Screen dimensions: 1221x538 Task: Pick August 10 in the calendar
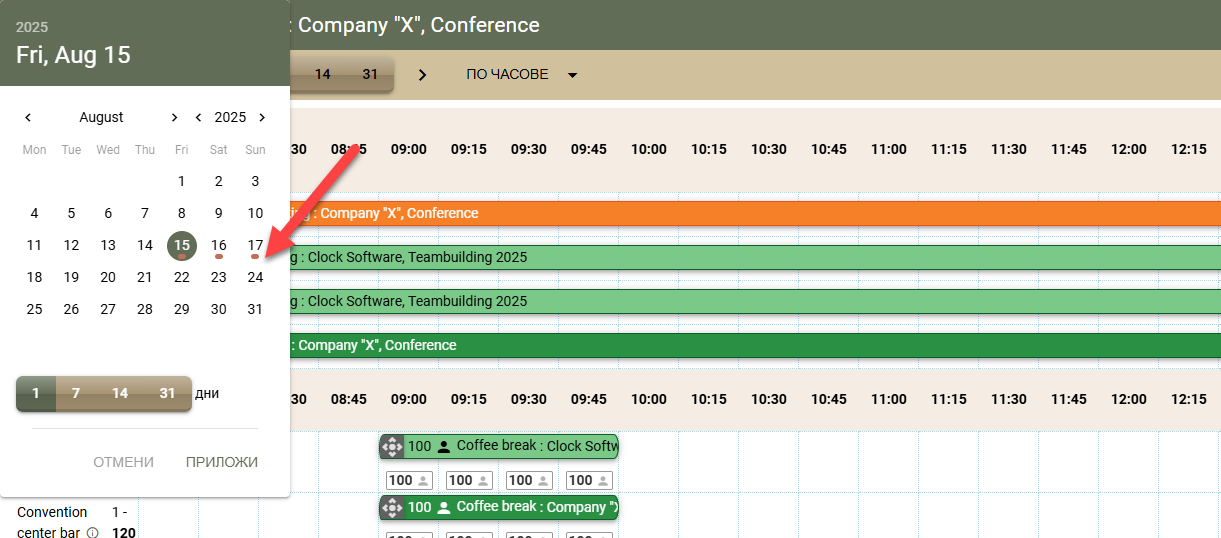tap(255, 213)
